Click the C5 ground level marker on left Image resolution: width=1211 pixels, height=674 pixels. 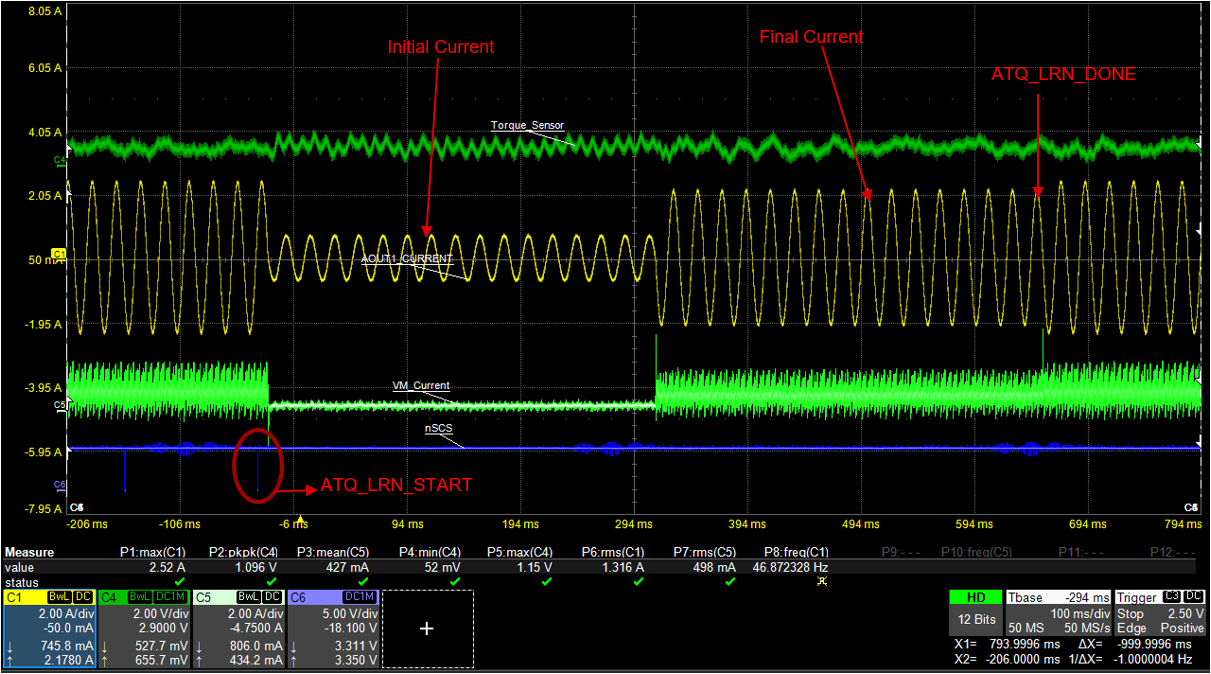point(59,405)
